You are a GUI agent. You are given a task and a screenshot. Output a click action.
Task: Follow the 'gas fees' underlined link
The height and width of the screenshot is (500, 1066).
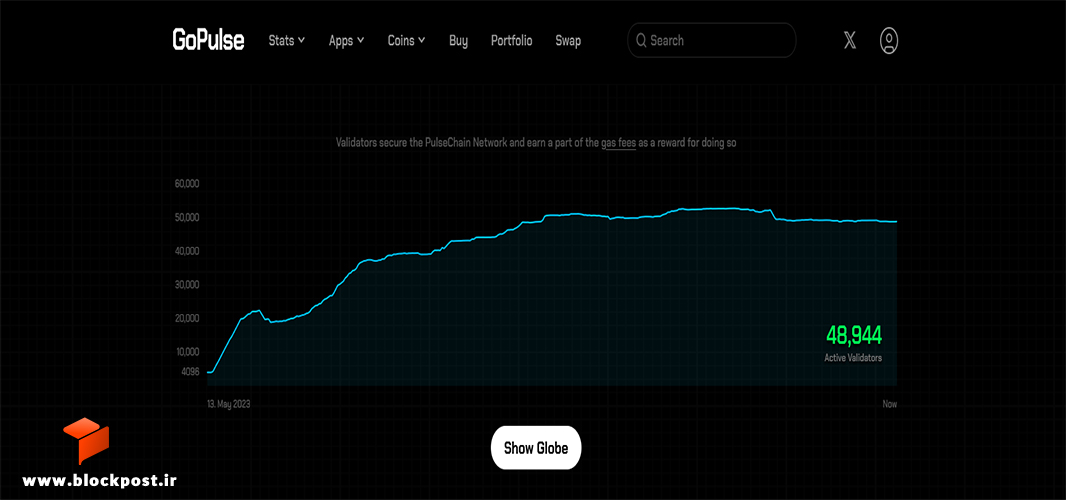tap(619, 143)
